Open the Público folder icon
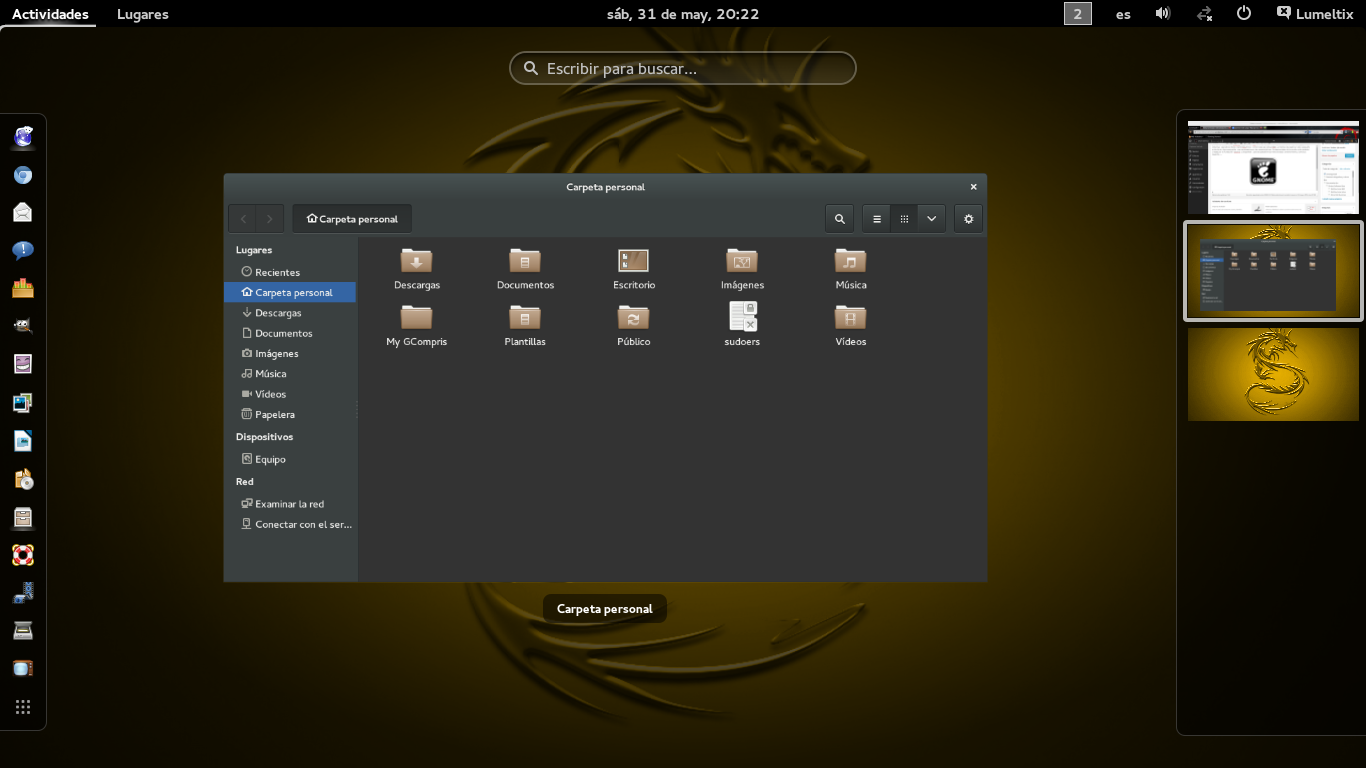This screenshot has height=768, width=1366. click(633, 318)
